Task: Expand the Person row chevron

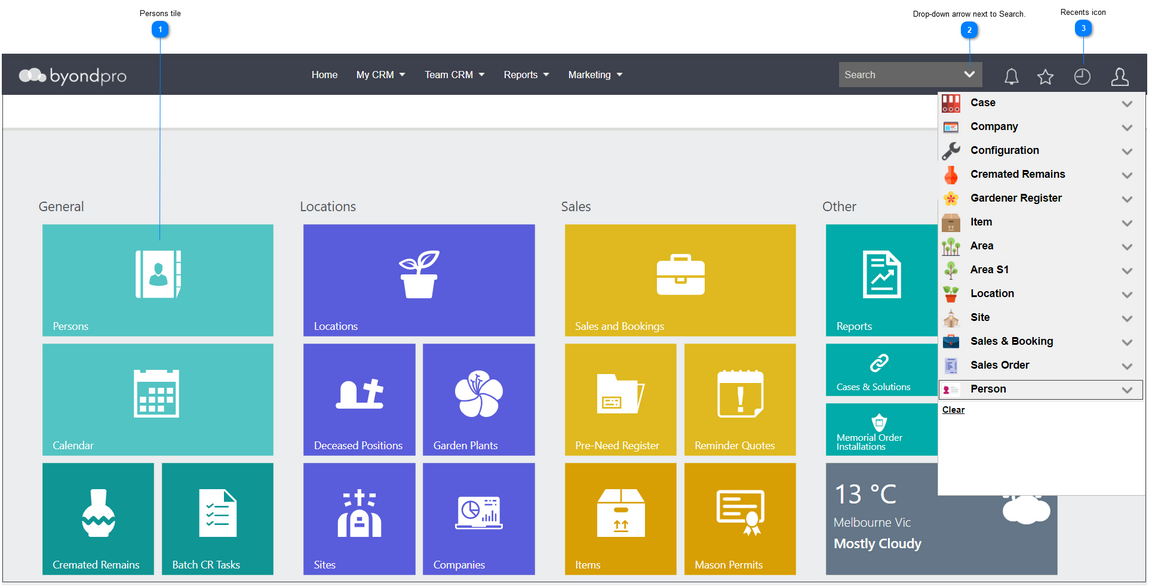Action: 1127,390
